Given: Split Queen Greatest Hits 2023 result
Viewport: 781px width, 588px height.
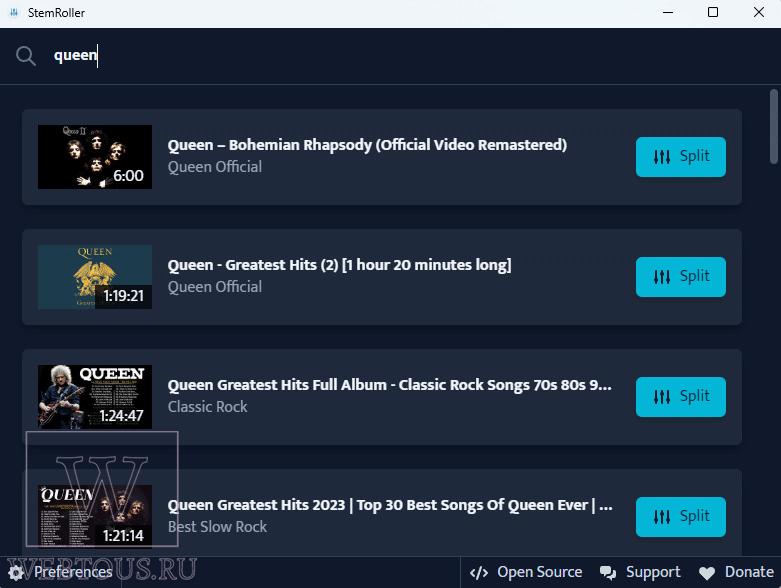Looking at the screenshot, I should coord(680,517).
